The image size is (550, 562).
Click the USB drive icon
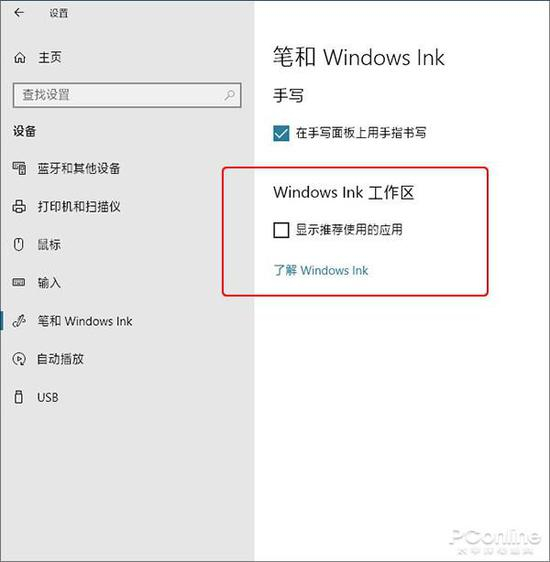(19, 397)
